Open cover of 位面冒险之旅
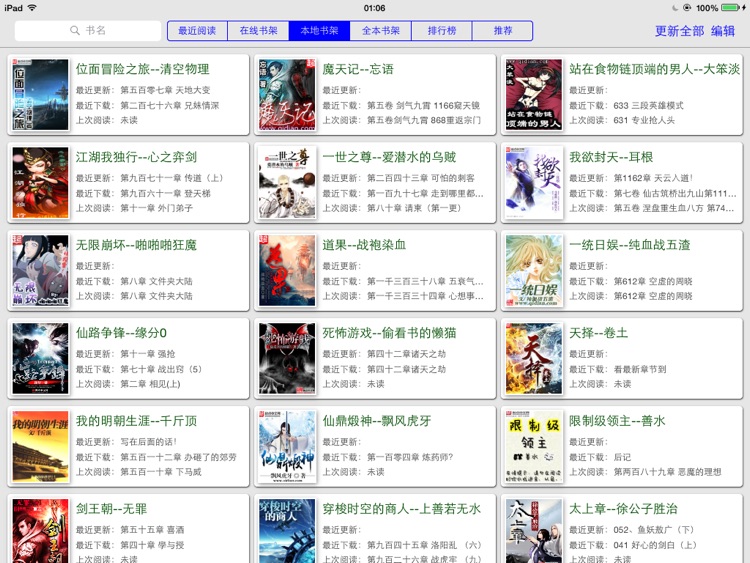Image resolution: width=750 pixels, height=563 pixels. pyautogui.click(x=40, y=95)
